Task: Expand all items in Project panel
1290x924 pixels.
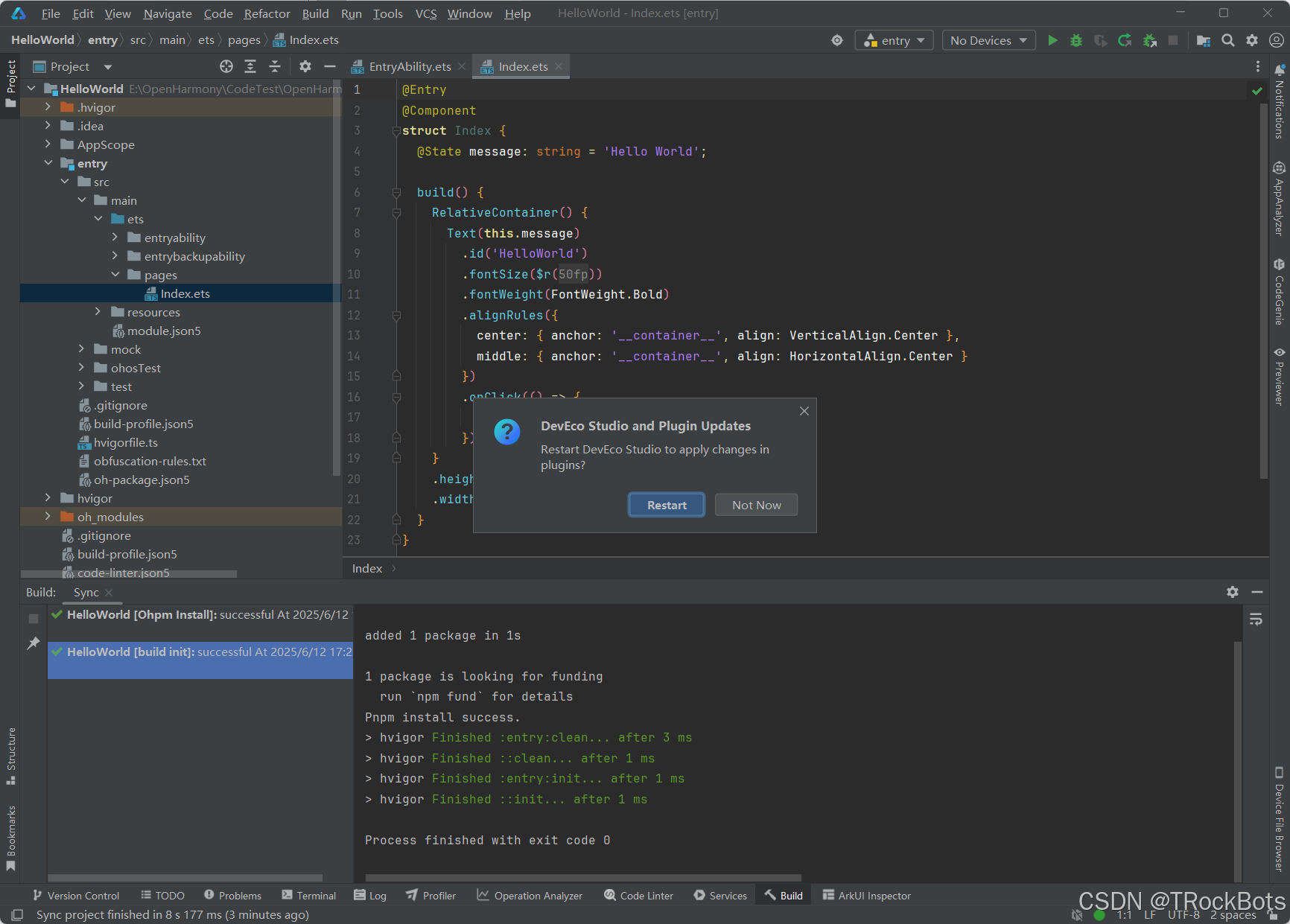Action: click(250, 66)
